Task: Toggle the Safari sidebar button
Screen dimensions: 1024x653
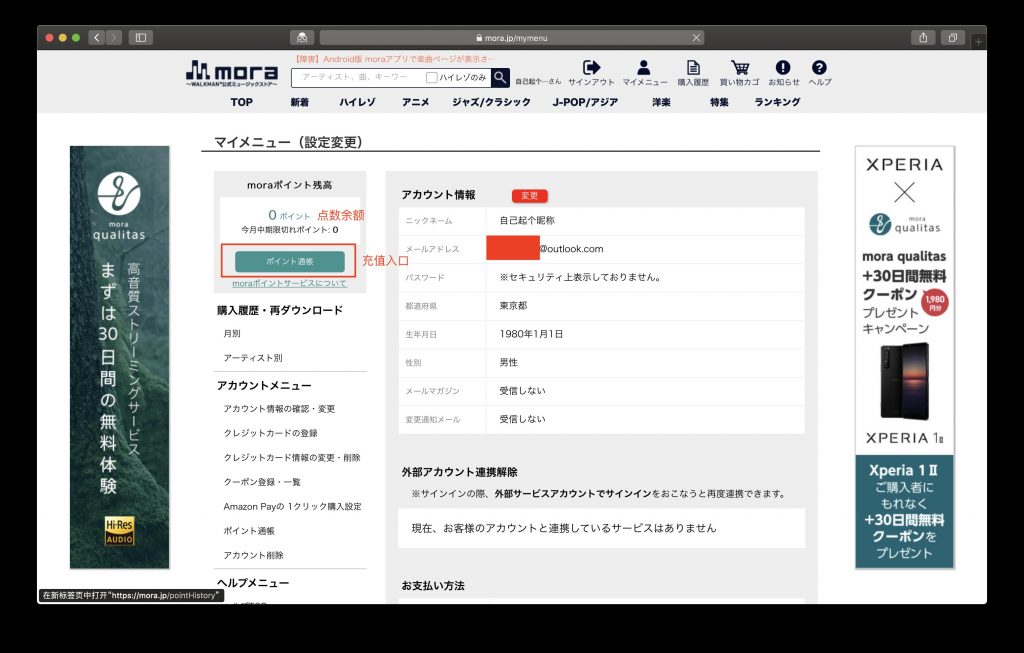Action: tap(140, 38)
